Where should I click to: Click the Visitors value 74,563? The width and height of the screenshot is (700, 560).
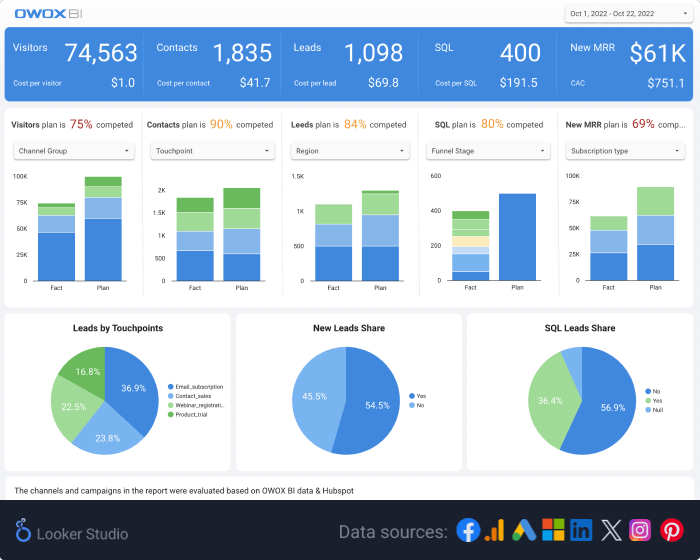101,53
